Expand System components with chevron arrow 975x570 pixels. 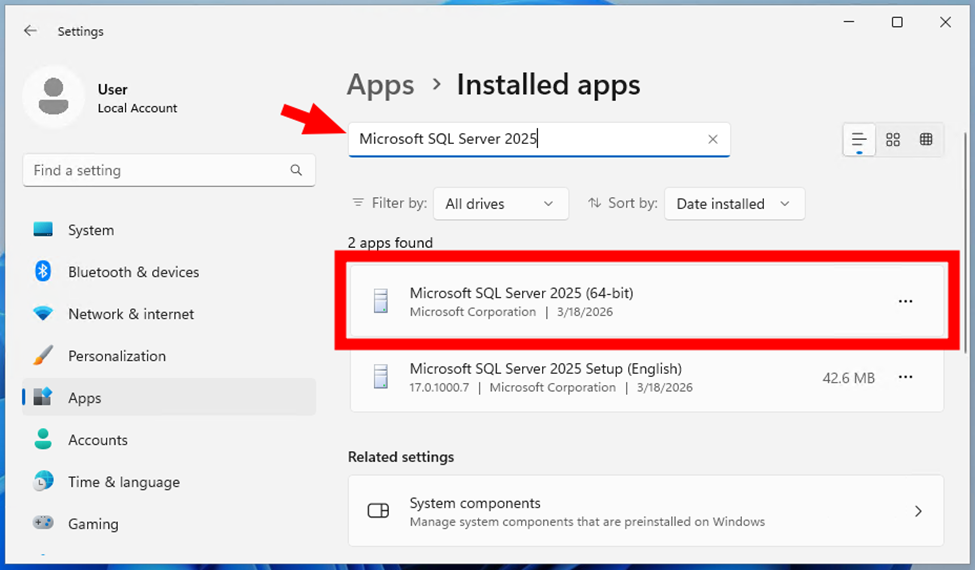click(918, 511)
